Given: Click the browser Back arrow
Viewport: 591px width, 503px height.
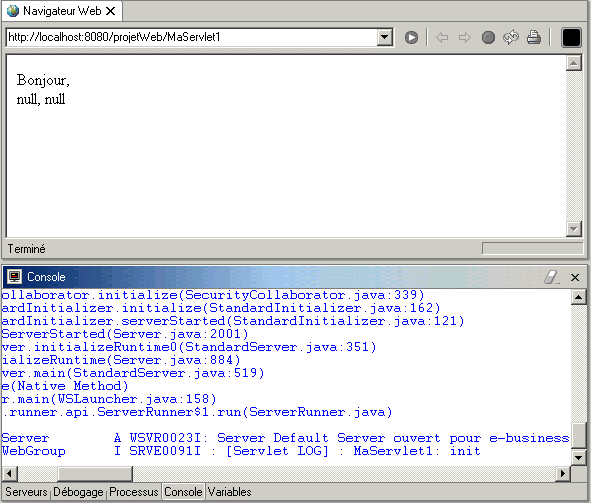Looking at the screenshot, I should (x=442, y=38).
